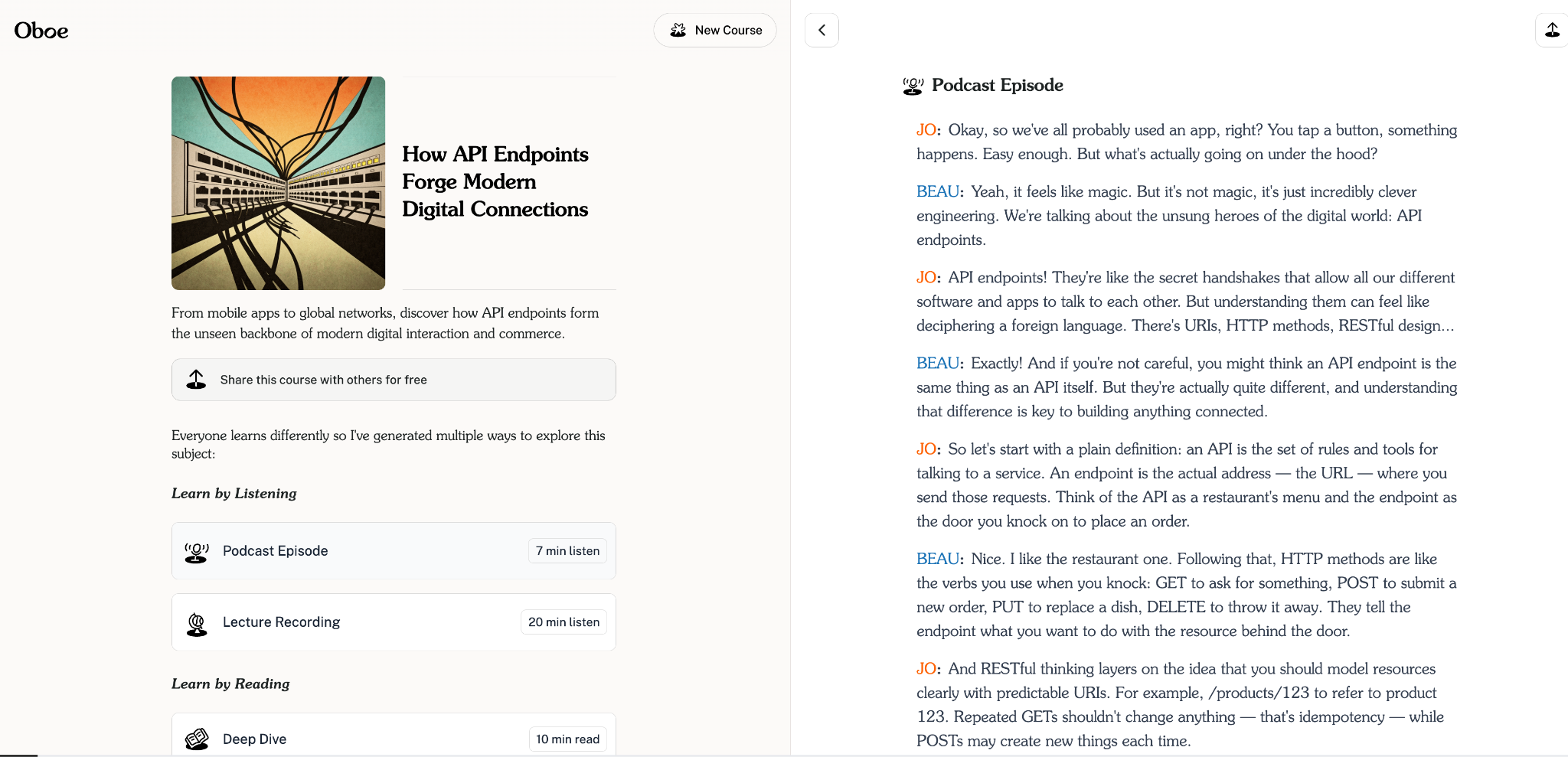
Task: Click the Podcast Episode panel header icon
Action: pyautogui.click(x=913, y=86)
